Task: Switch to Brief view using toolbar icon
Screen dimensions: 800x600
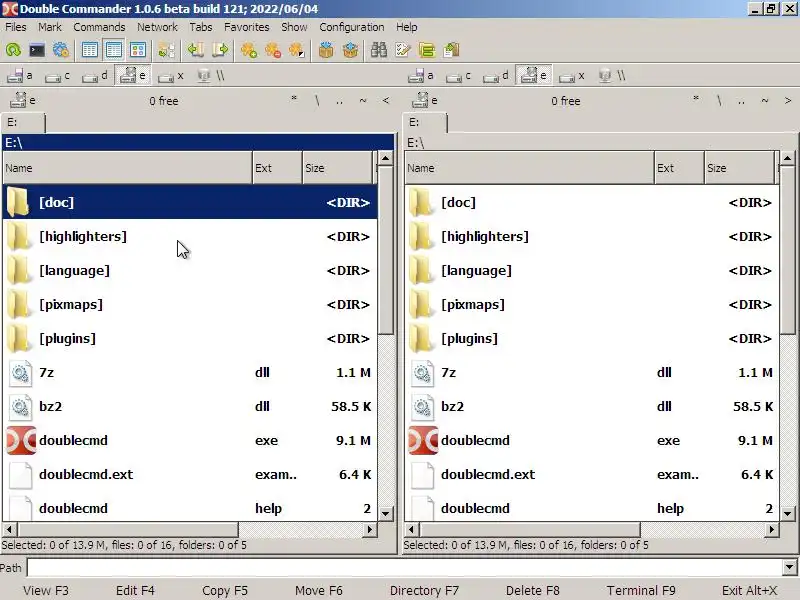Action: coord(89,50)
